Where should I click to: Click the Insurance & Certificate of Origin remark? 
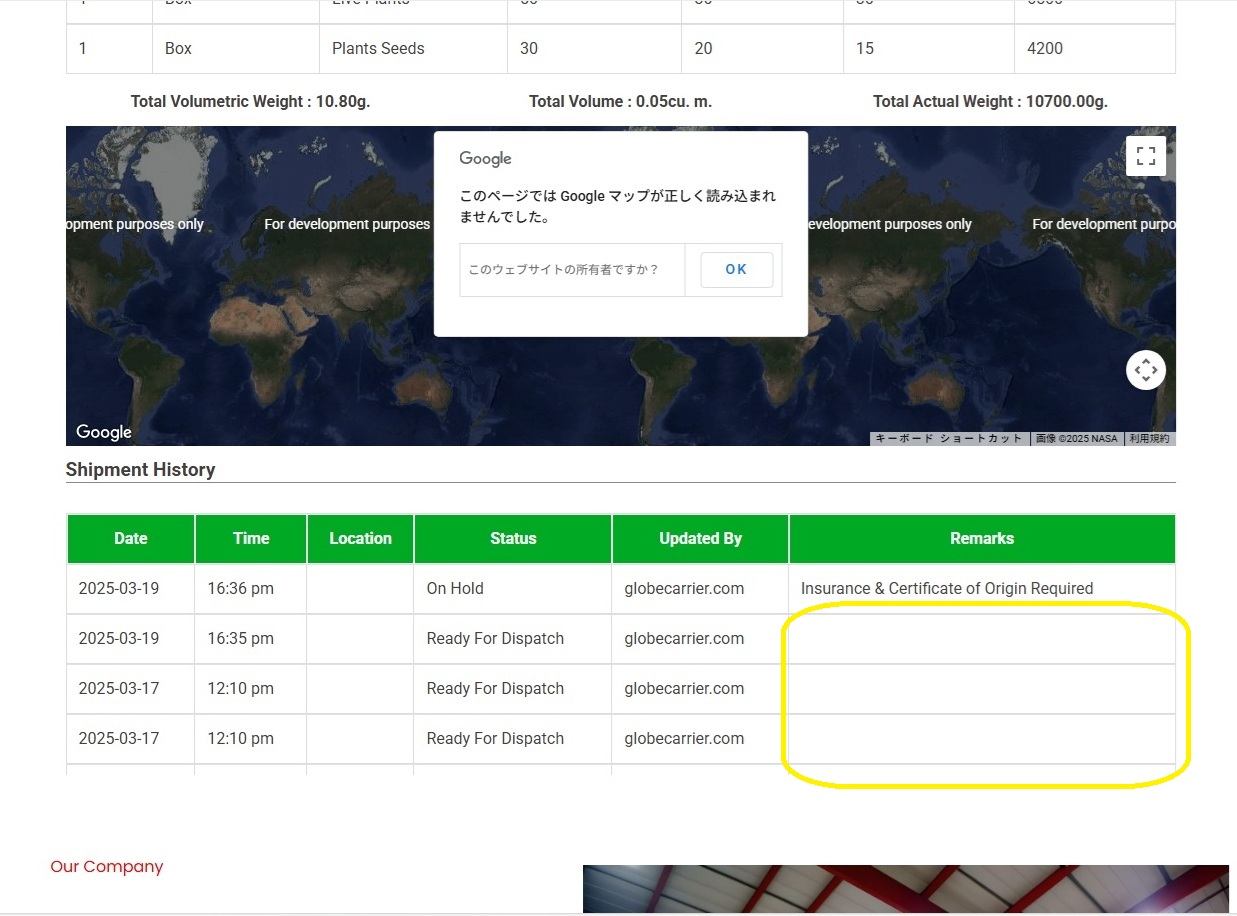coord(946,589)
